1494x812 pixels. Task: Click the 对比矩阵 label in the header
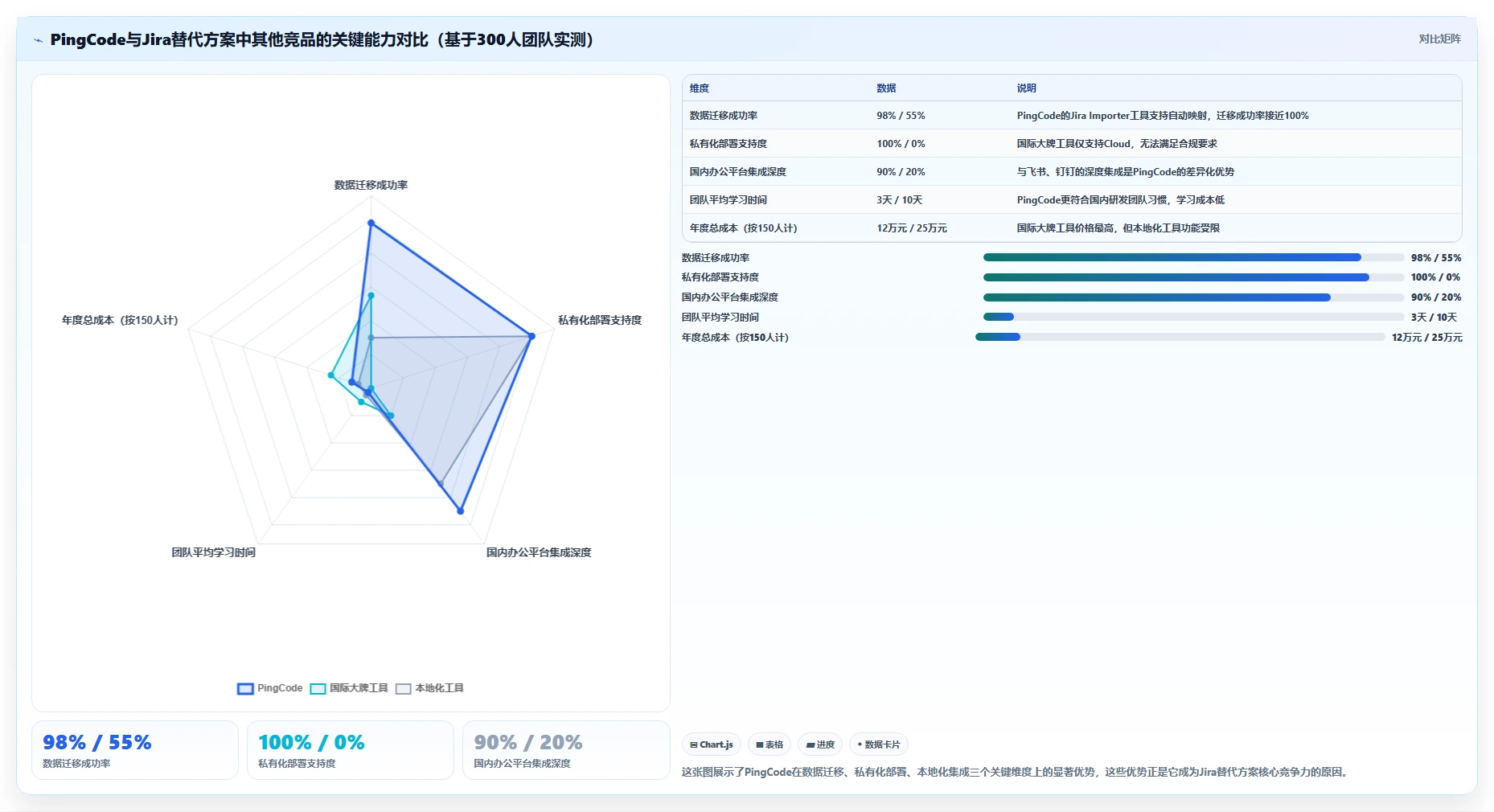1439,39
